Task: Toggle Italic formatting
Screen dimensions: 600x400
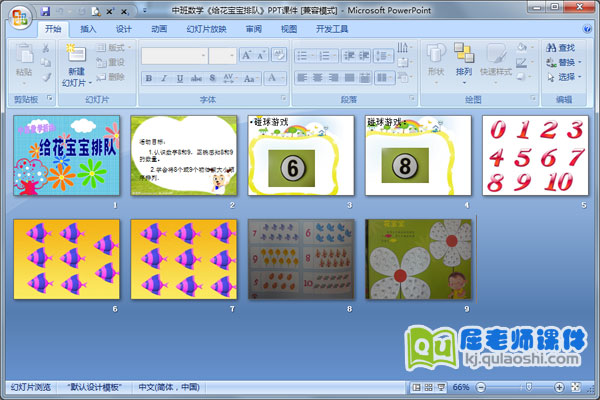Action: pyautogui.click(x=164, y=78)
